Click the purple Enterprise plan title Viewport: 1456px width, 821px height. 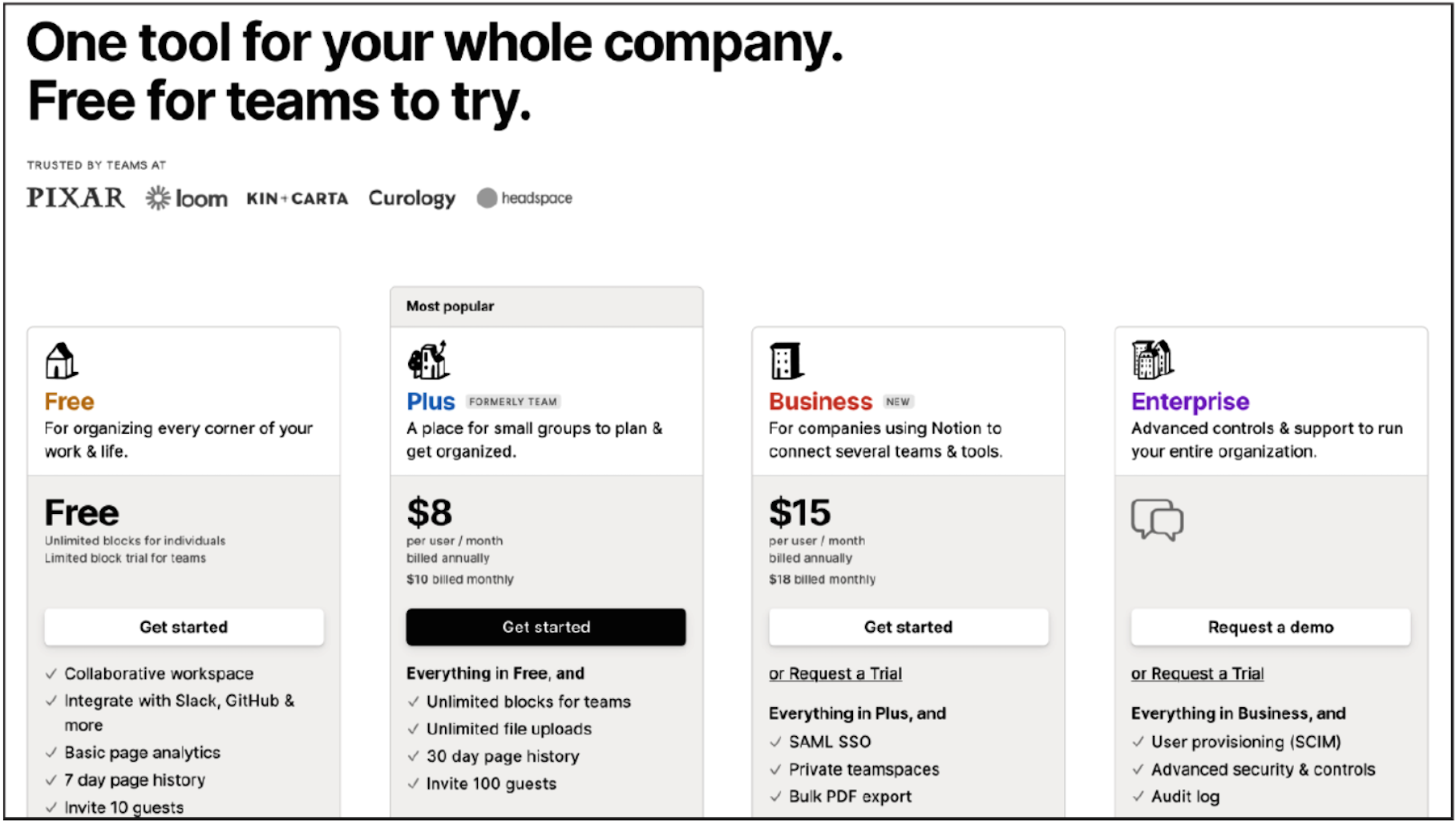[1190, 401]
